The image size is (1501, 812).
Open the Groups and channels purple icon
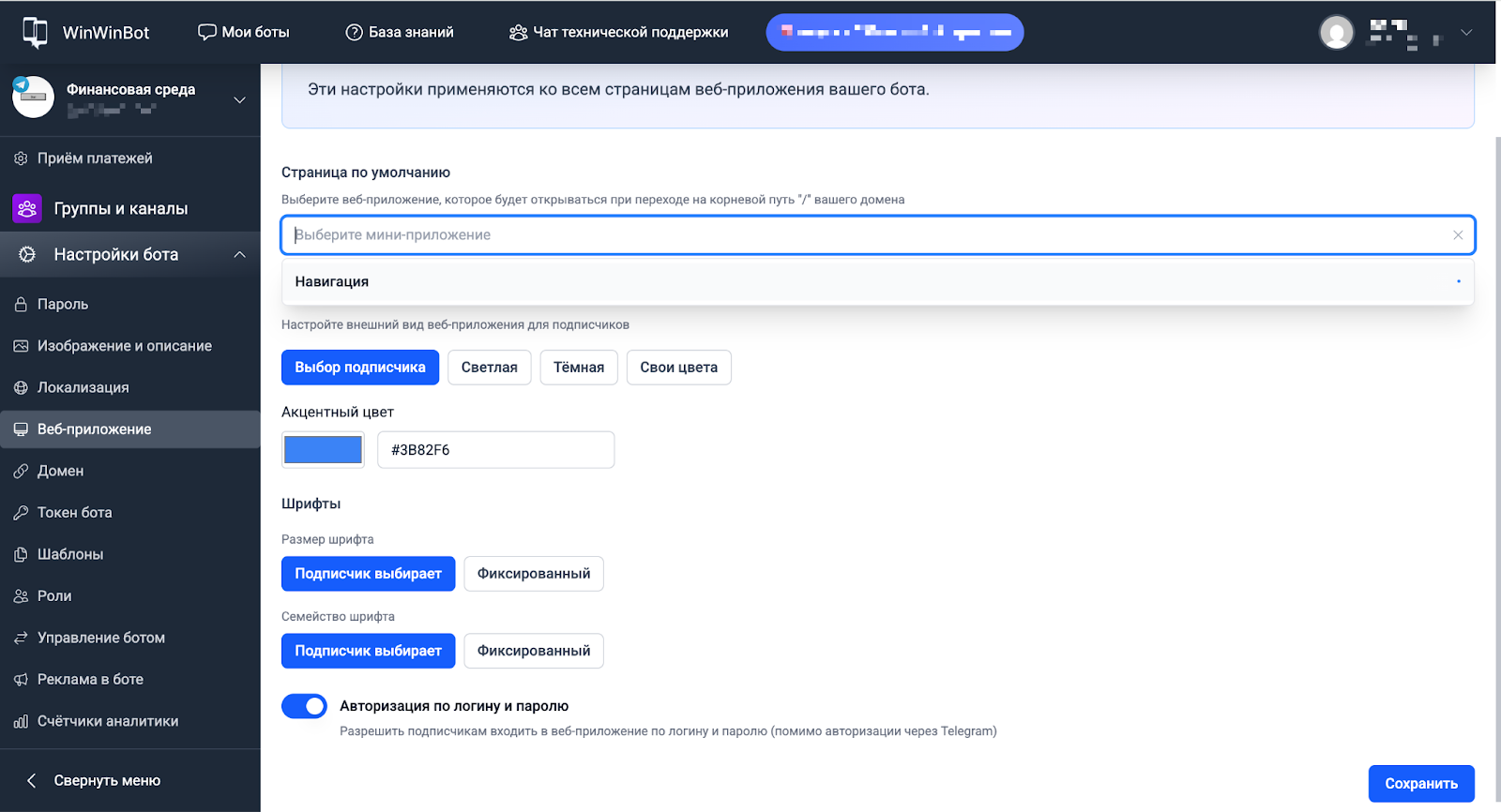tap(27, 208)
